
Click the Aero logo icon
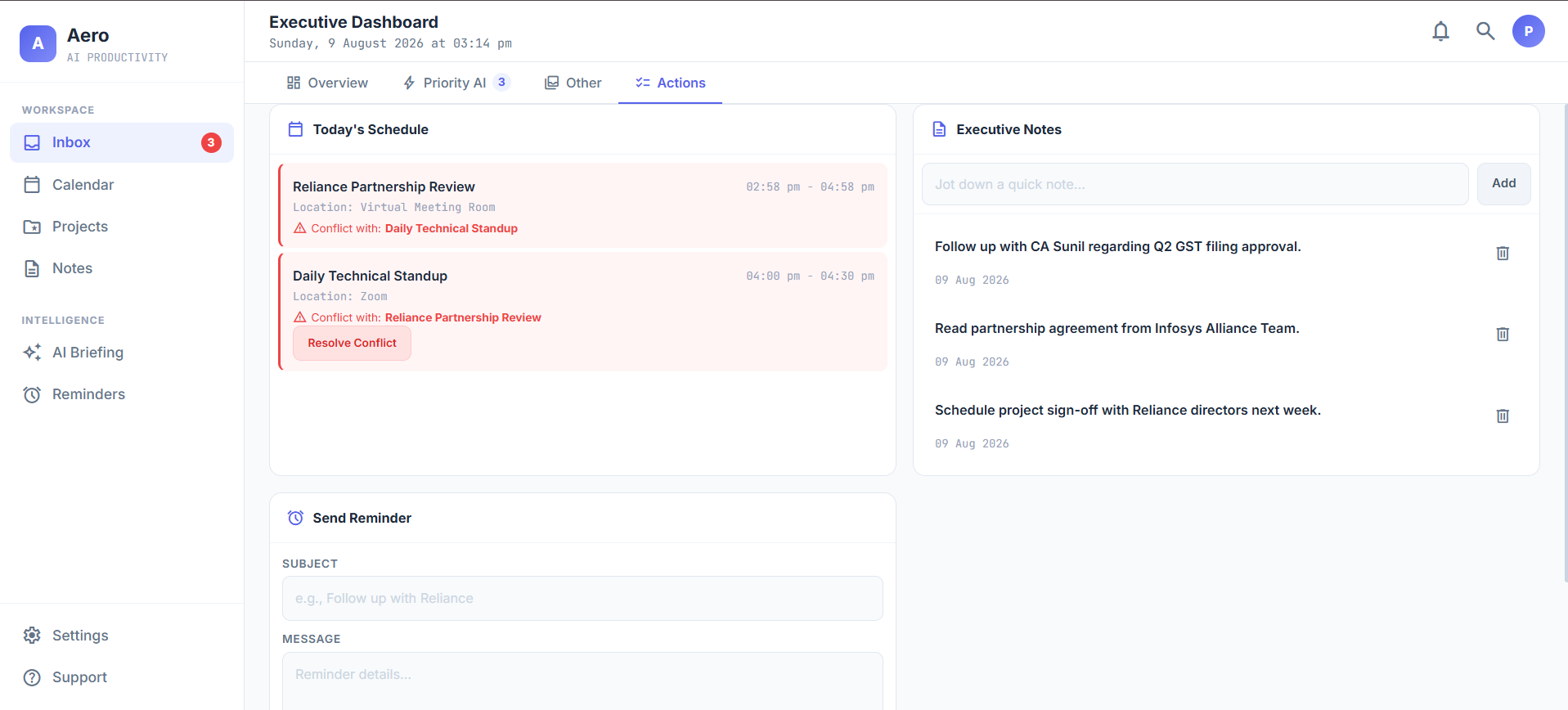pos(38,43)
